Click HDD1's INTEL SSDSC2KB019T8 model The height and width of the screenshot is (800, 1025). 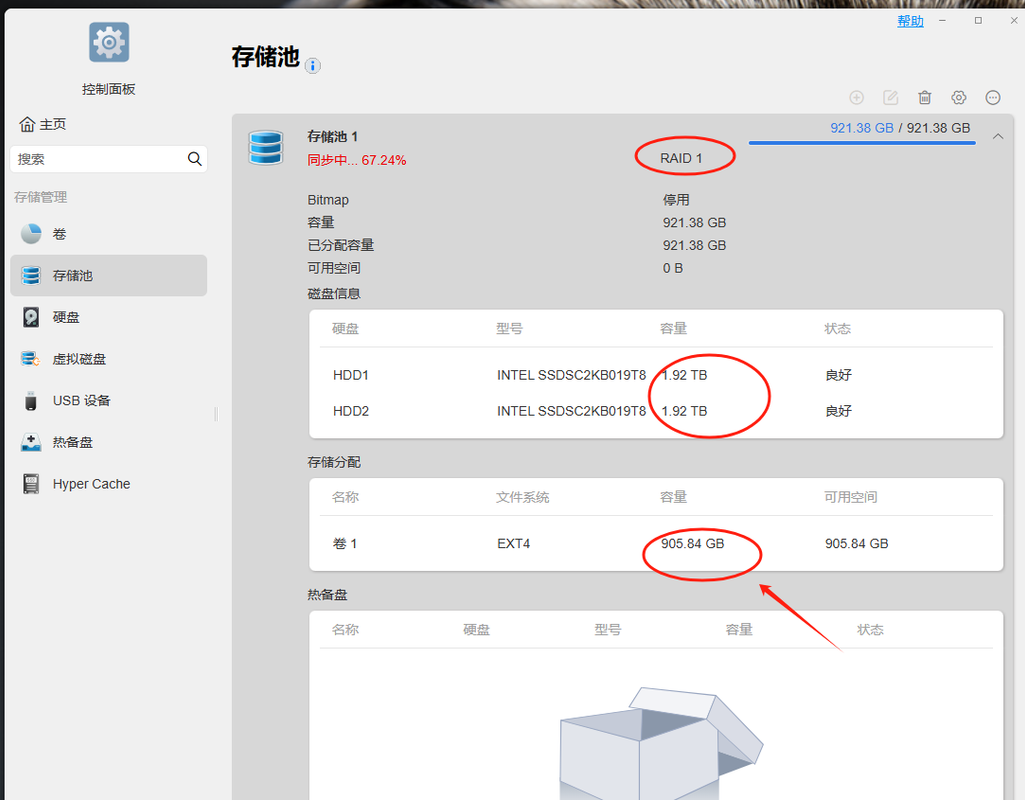pyautogui.click(x=571, y=375)
